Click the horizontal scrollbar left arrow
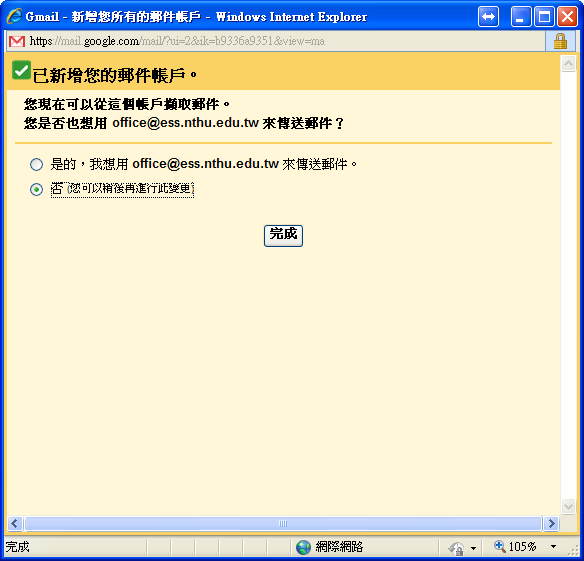This screenshot has width=584, height=561. tap(15, 523)
